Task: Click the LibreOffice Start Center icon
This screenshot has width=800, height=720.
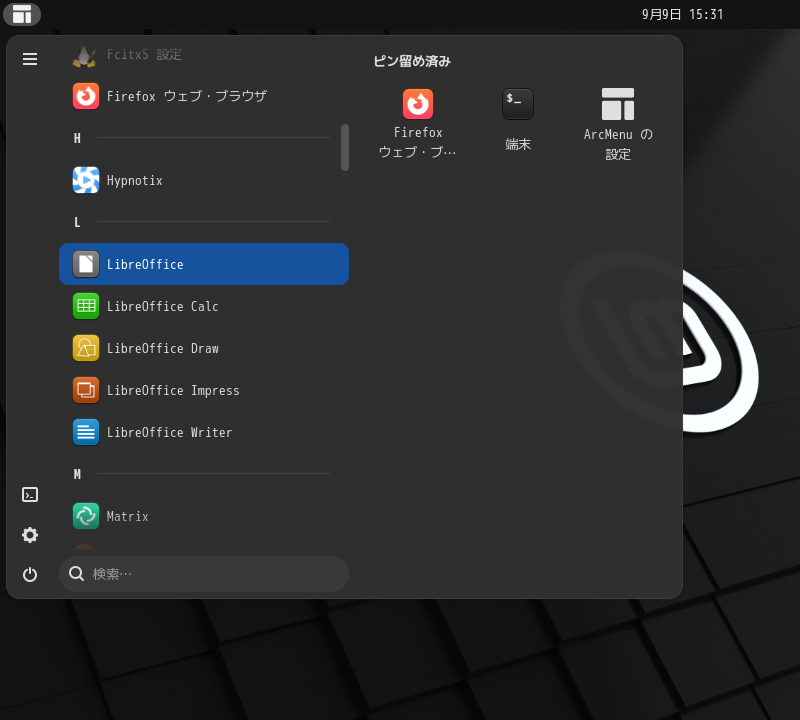Action: (x=86, y=264)
